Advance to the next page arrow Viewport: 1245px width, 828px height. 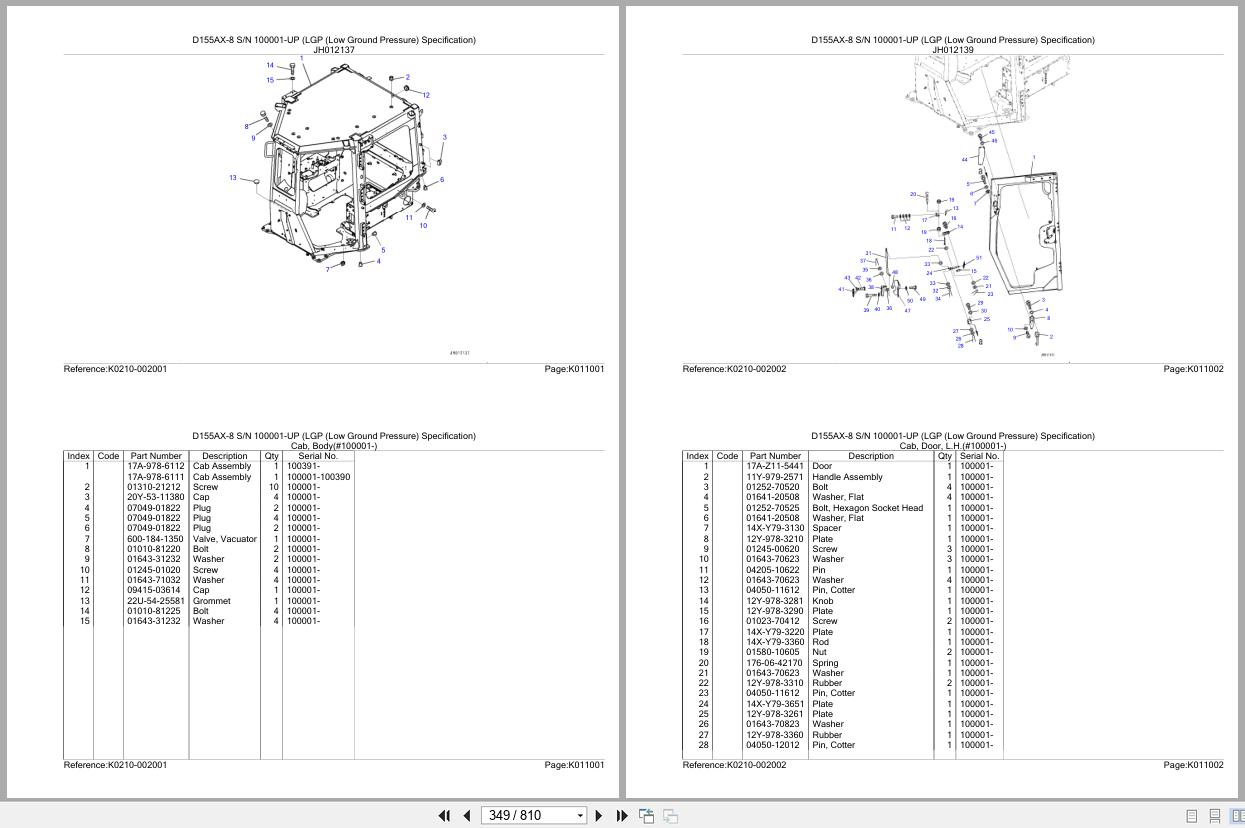[x=598, y=816]
